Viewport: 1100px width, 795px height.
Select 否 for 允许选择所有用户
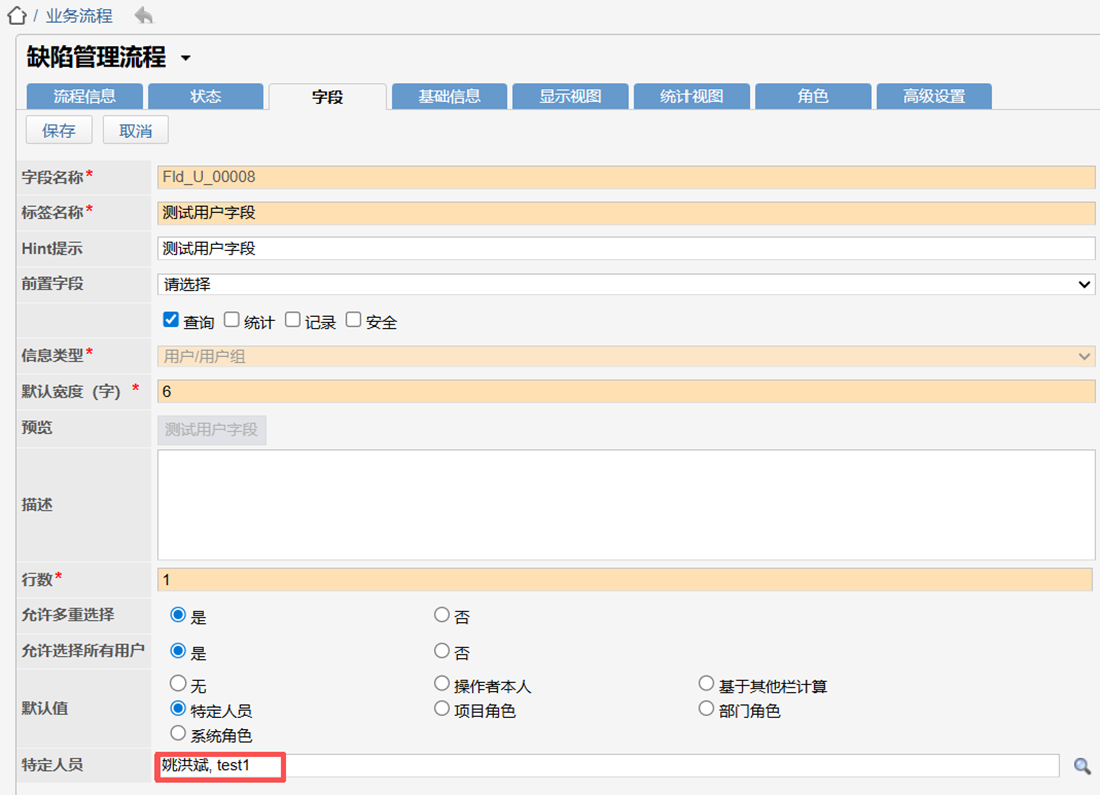pos(442,651)
